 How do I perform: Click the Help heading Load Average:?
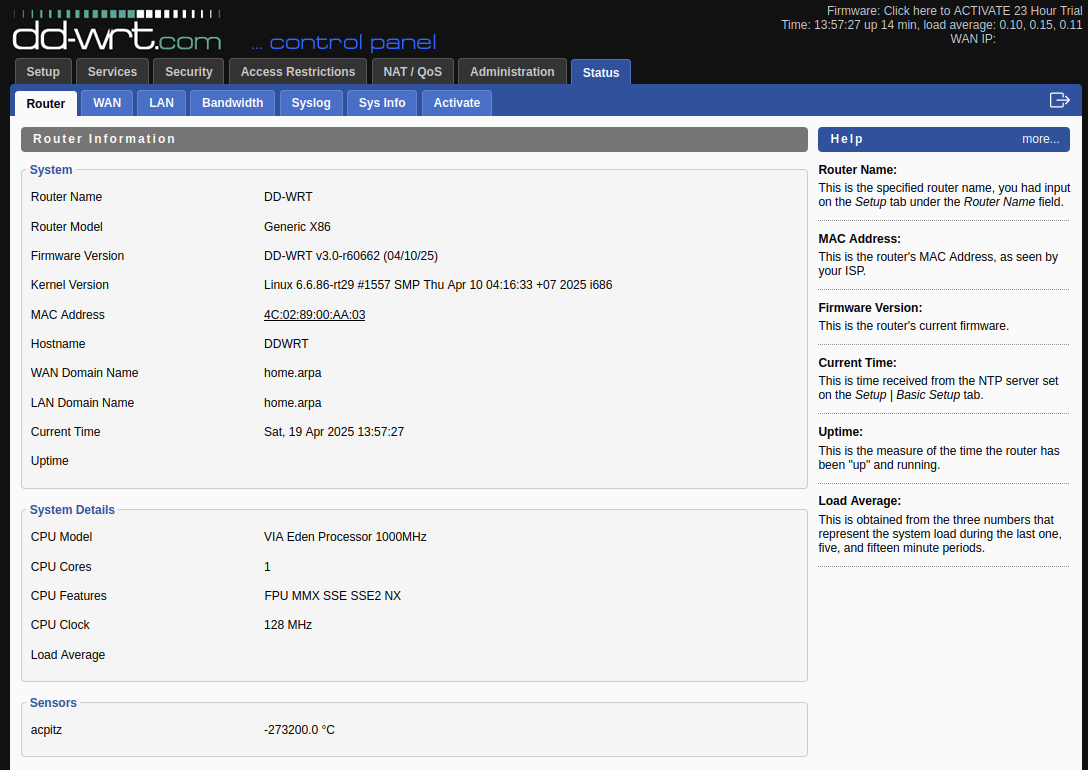coord(859,501)
